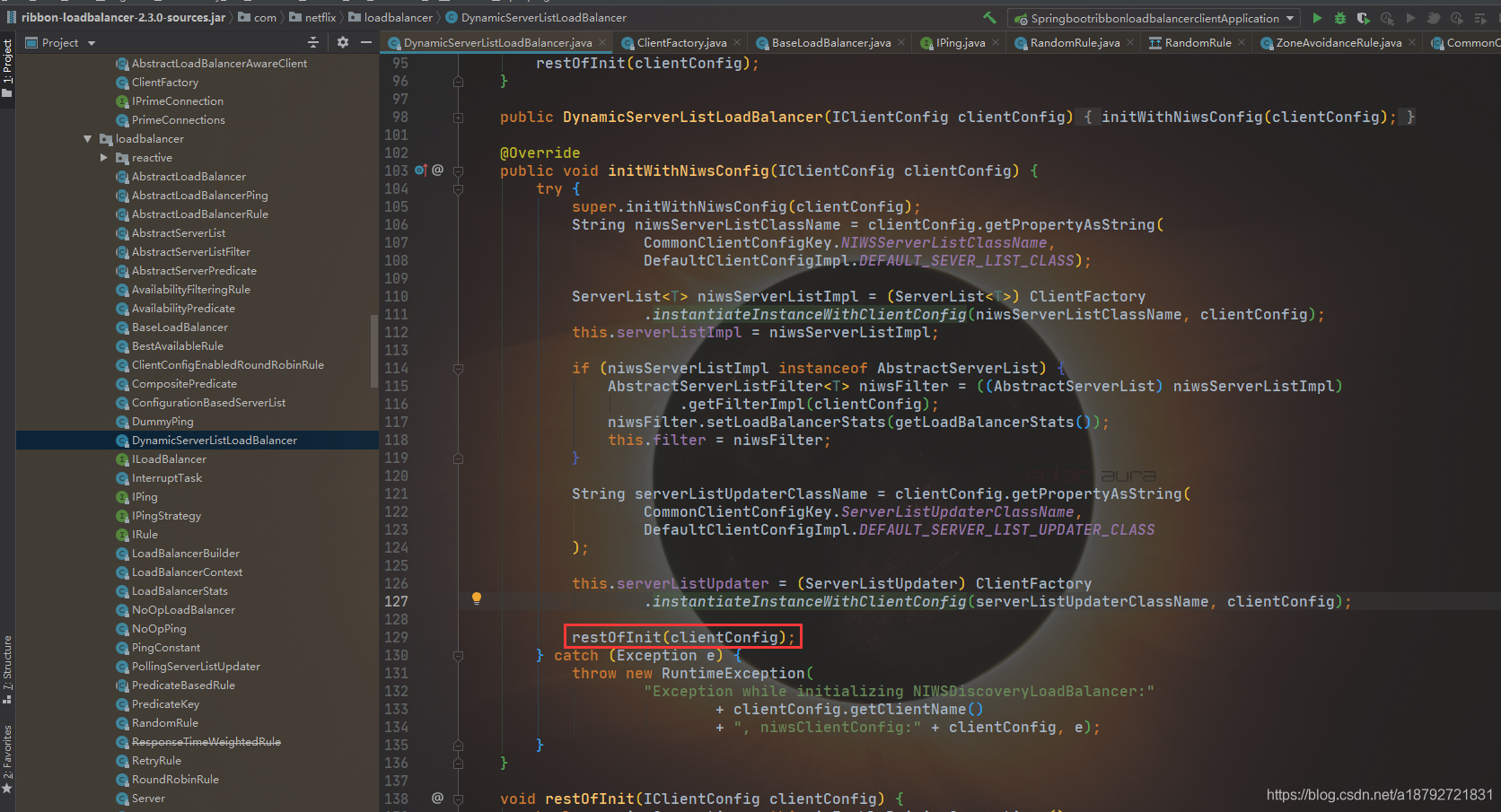Collapse all in Project panel
The image size is (1501, 812).
coord(313,42)
